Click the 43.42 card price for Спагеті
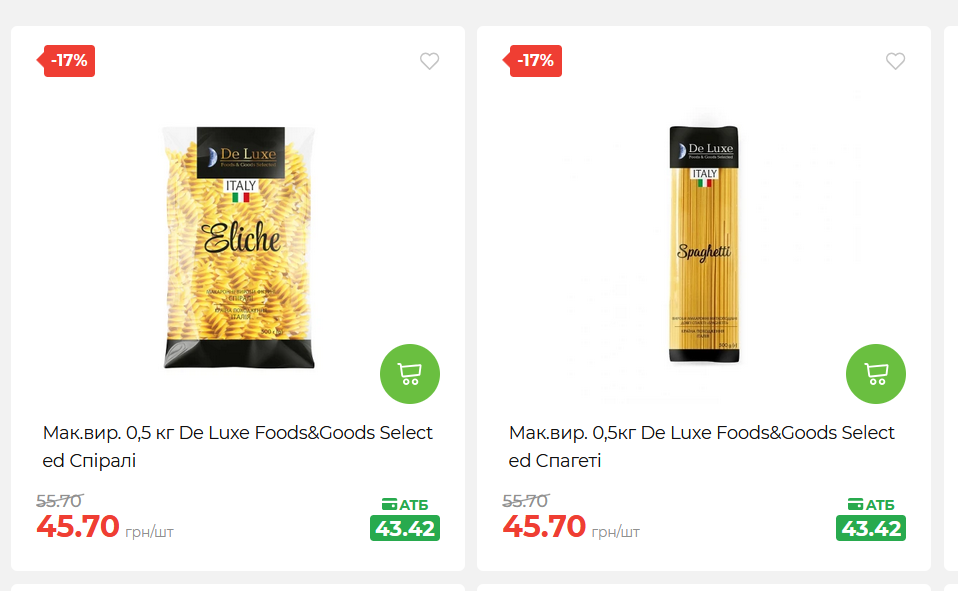 point(871,528)
